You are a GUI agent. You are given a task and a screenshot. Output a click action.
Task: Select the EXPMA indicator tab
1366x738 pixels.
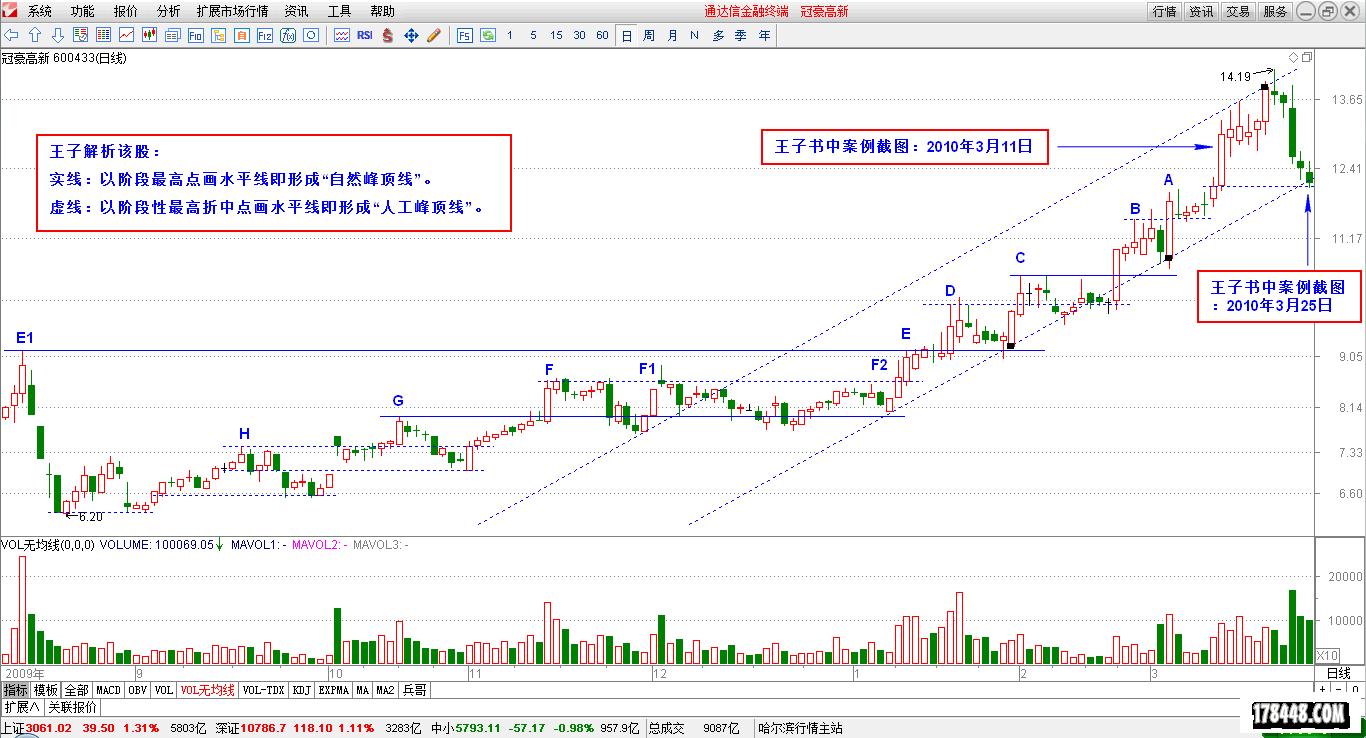pos(334,690)
